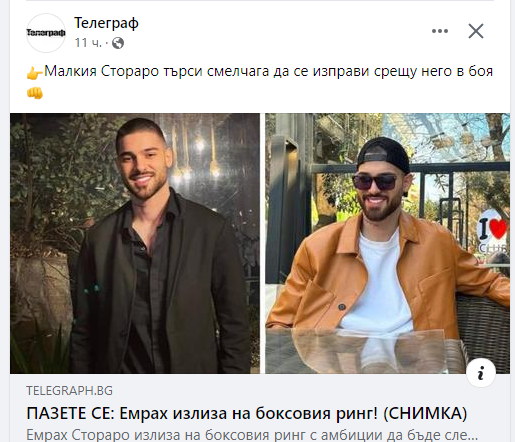Open the right photo of the man in orange jacket
Viewport: 515px width, 442px height.
point(387,243)
